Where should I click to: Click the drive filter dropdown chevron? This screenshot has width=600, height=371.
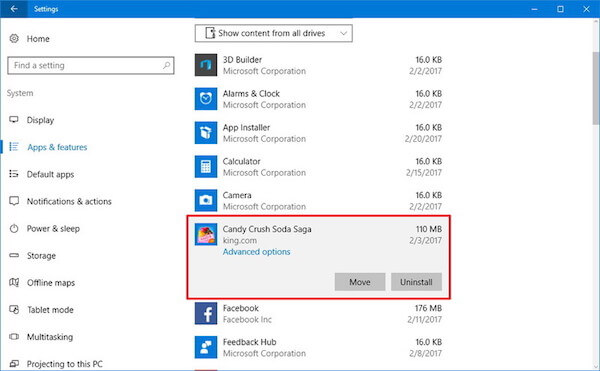coord(343,33)
